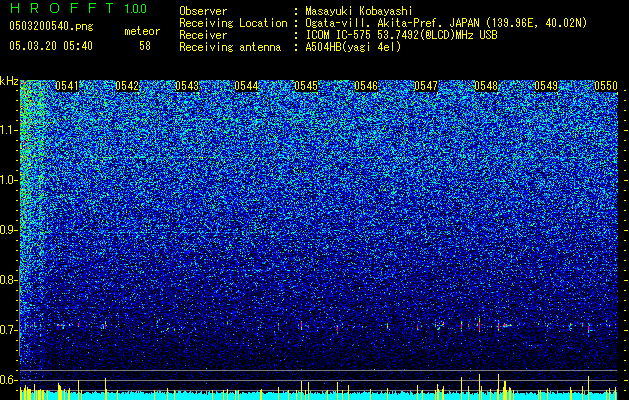Click the 0.6 frequency axis label

(9, 380)
